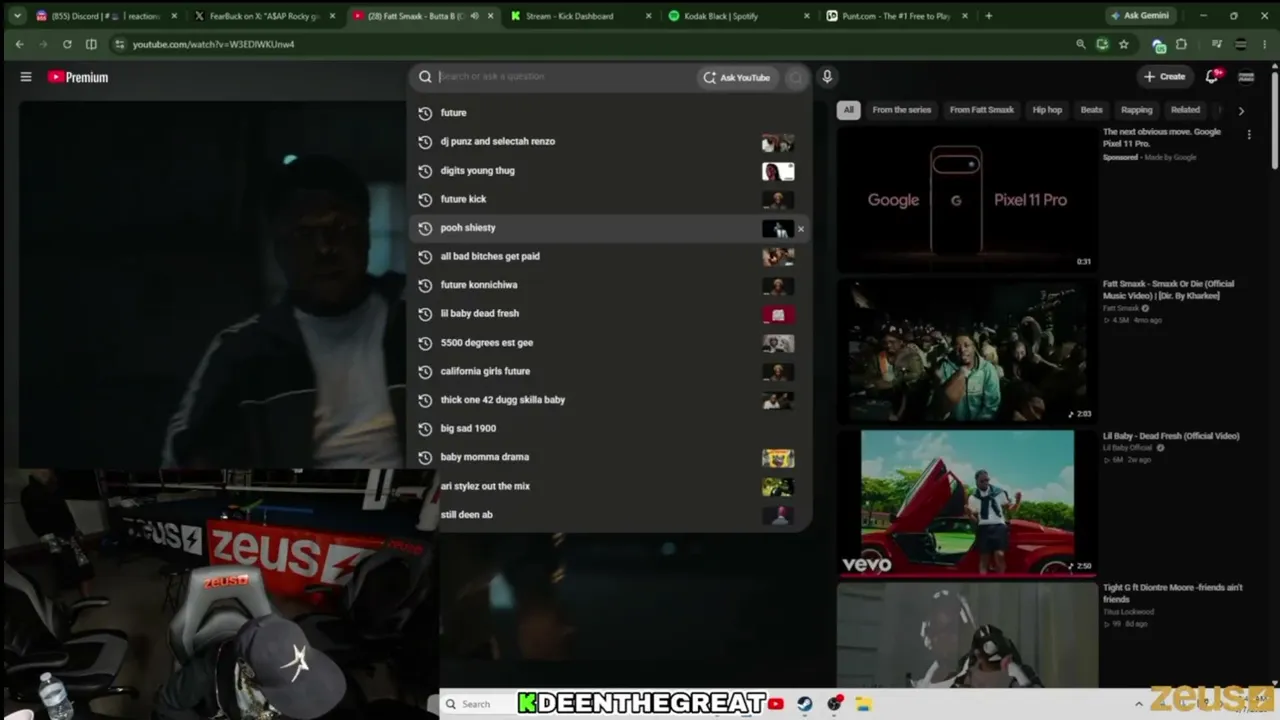This screenshot has width=1280, height=720.
Task: Choose 'digits young thug' suggestion
Action: pos(610,171)
